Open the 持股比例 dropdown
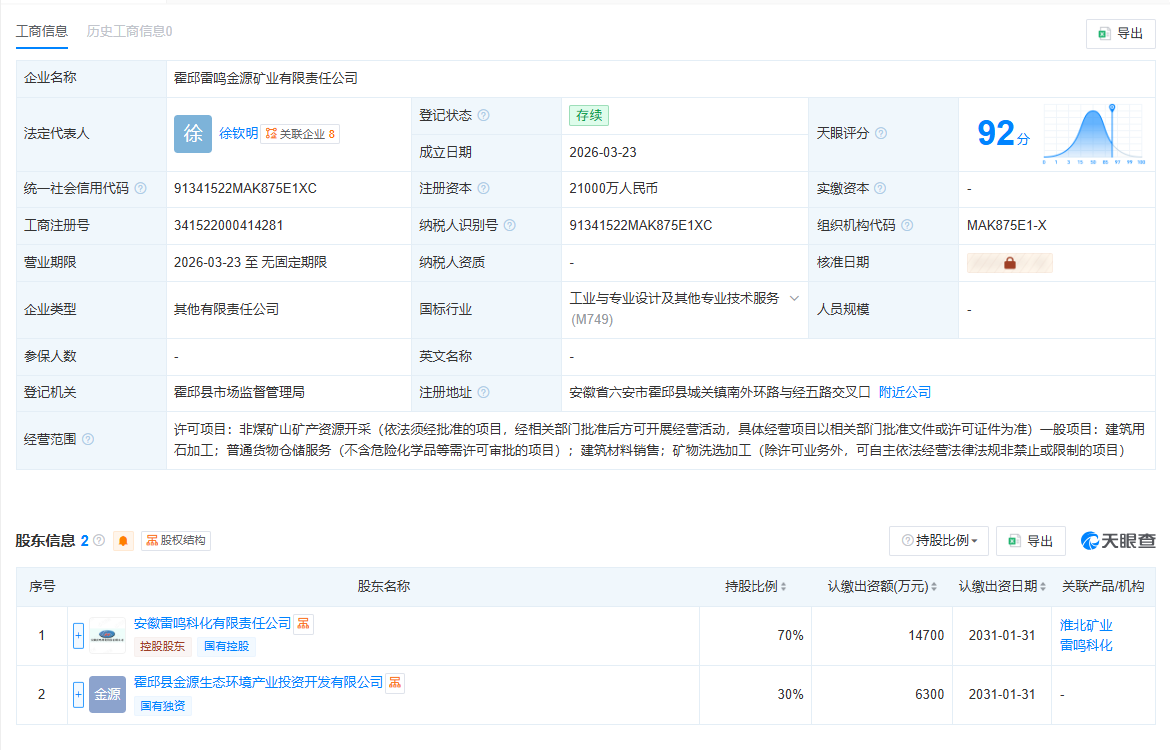 point(939,541)
